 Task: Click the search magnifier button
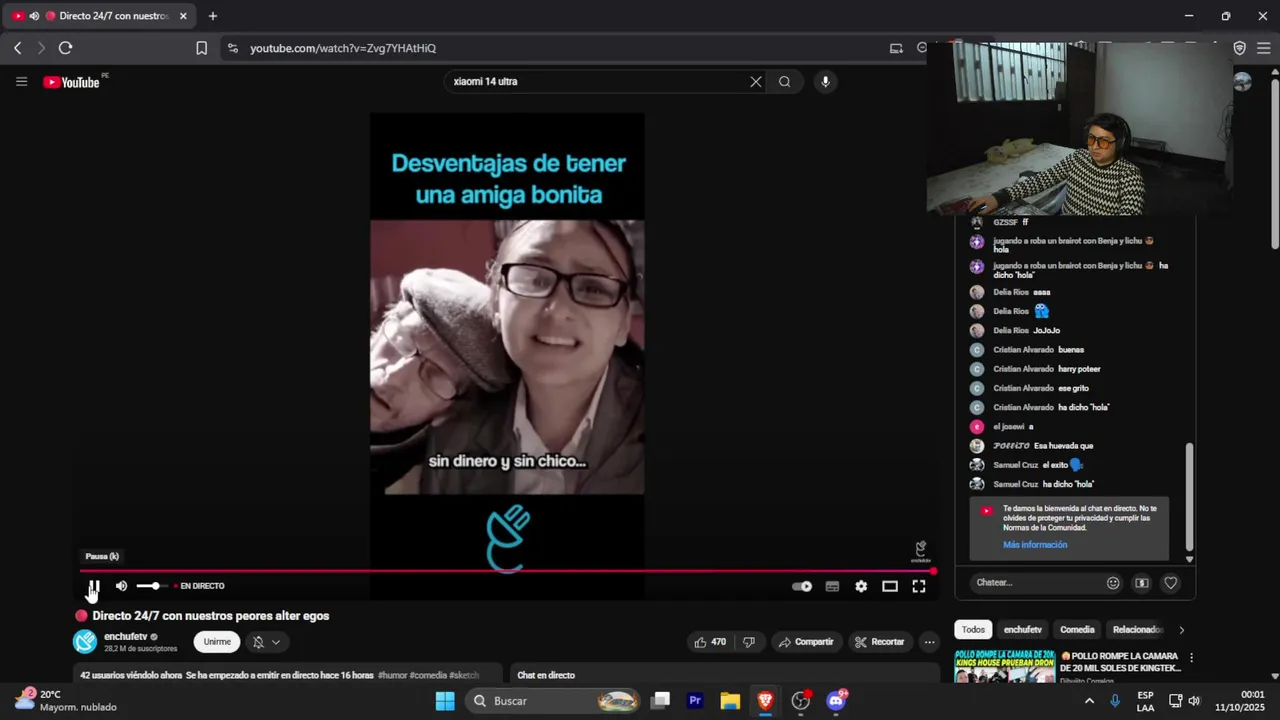pos(785,82)
